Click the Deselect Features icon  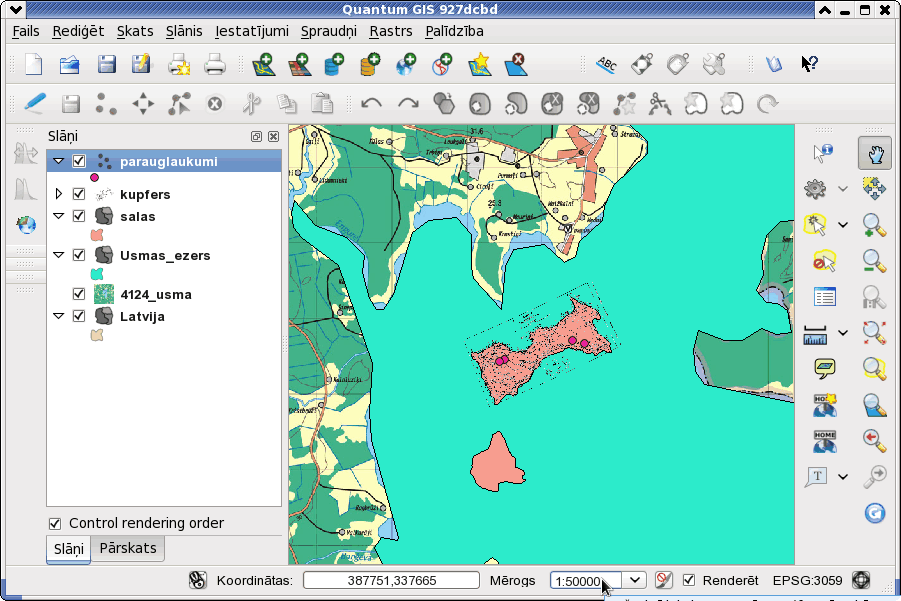pyautogui.click(x=825, y=261)
